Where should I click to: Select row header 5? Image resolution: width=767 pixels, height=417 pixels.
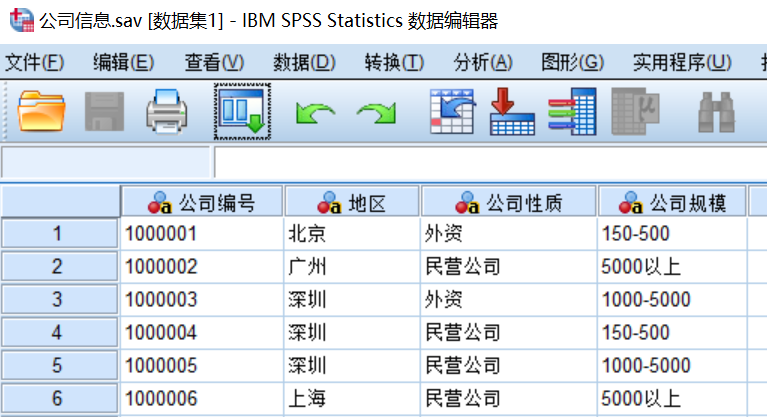(x=60, y=365)
